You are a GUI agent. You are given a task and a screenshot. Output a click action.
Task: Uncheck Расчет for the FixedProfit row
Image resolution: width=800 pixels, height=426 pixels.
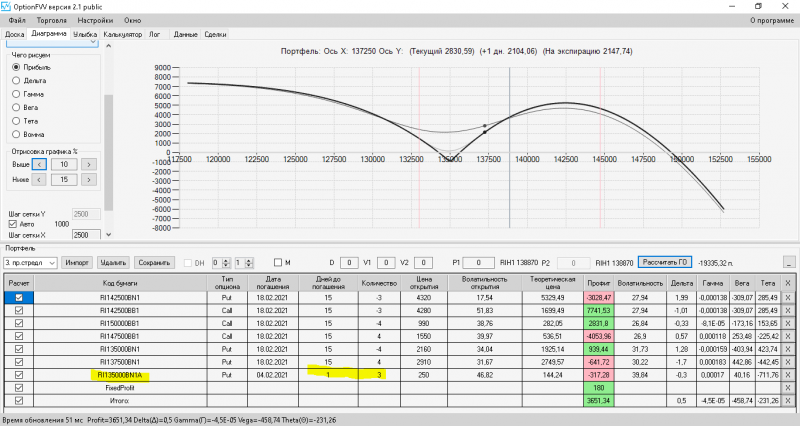pos(19,388)
